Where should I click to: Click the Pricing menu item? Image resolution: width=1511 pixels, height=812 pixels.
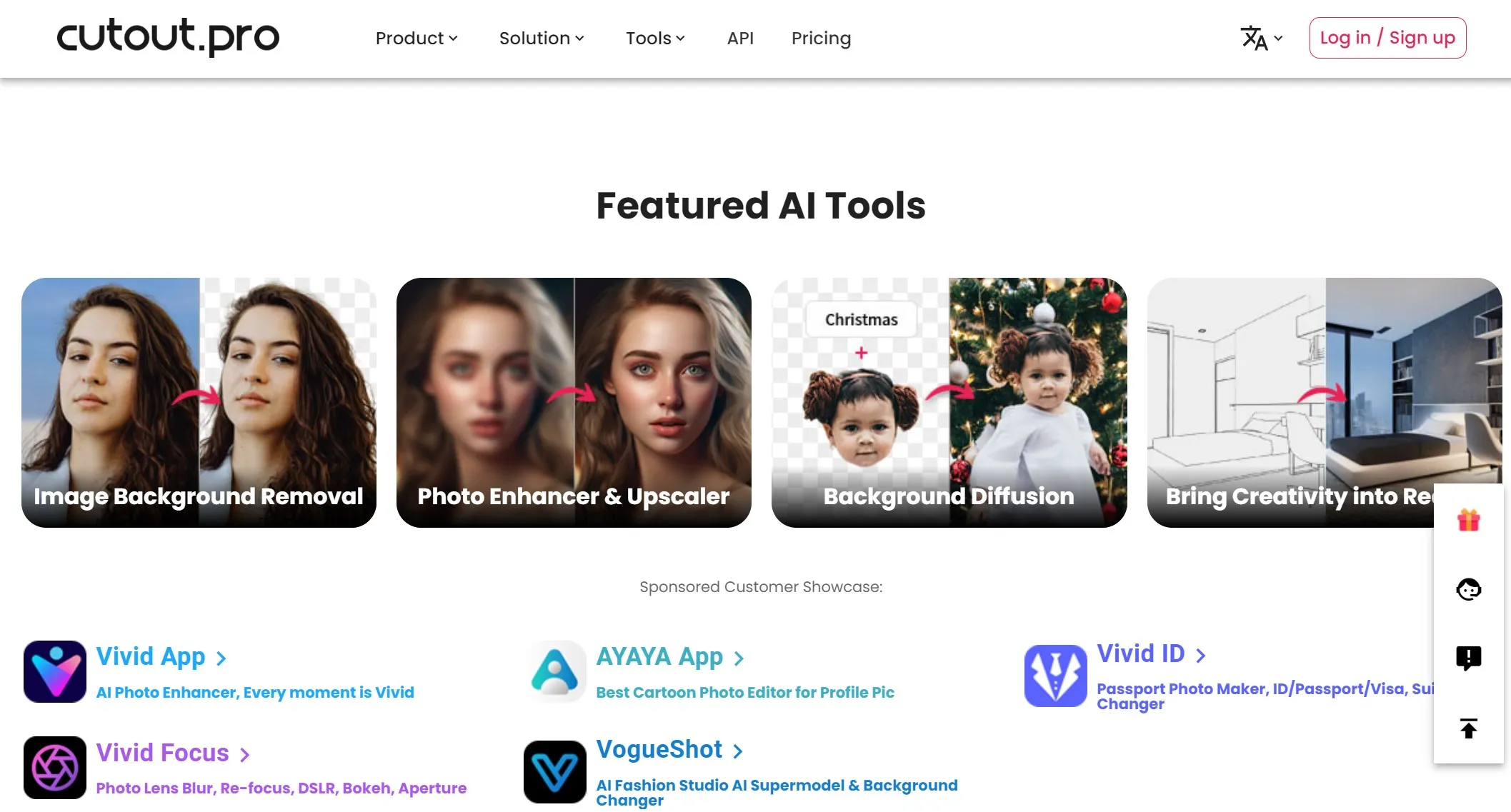click(821, 38)
